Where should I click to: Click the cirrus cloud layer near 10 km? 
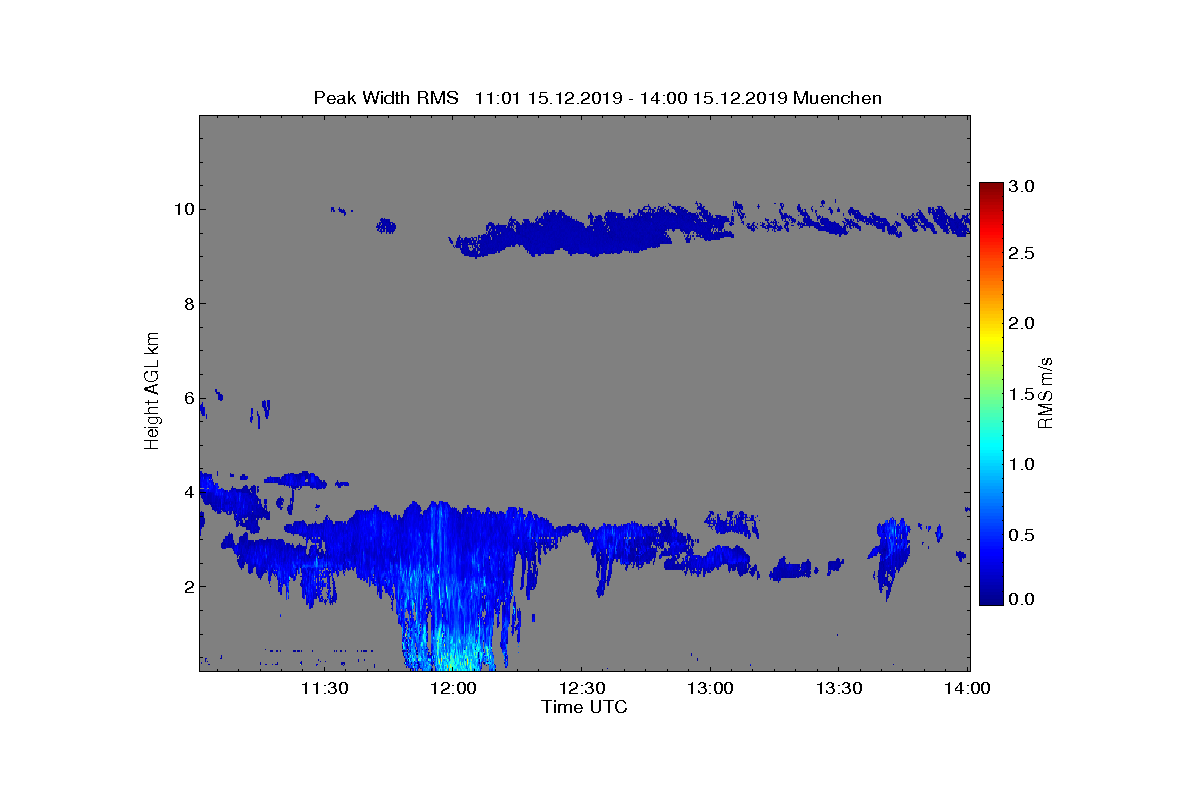[x=590, y=232]
